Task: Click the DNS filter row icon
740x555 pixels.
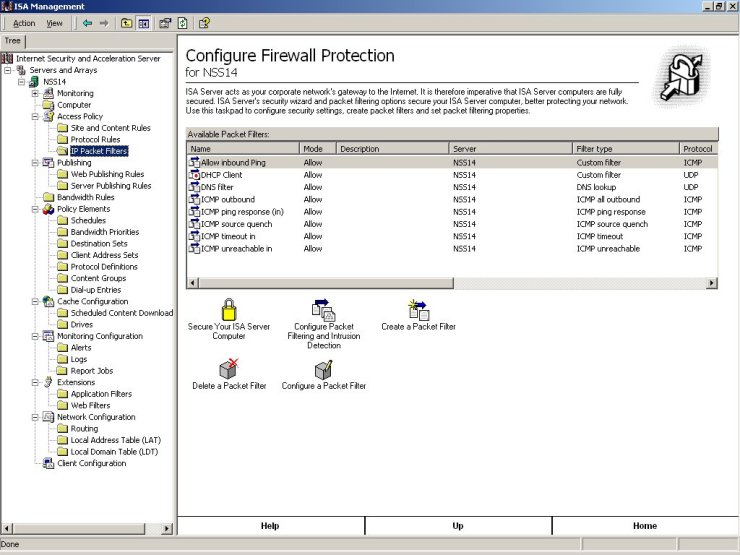Action: (194, 187)
